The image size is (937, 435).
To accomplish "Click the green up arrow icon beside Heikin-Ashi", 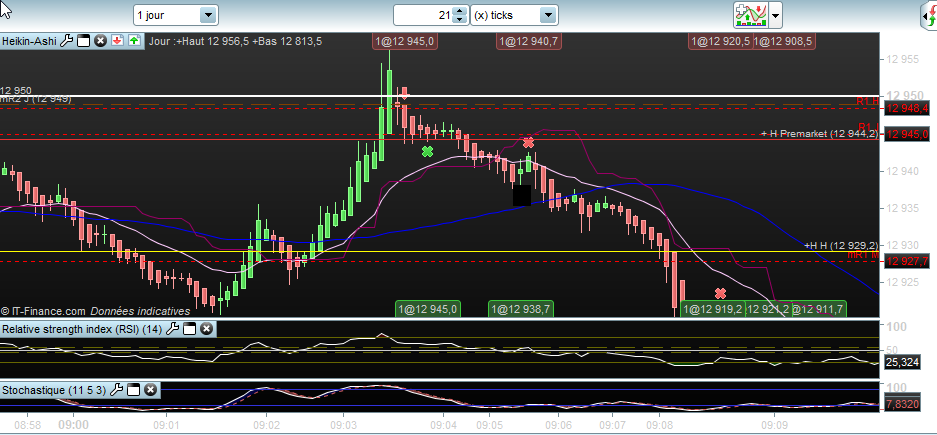I will pyautogui.click(x=134, y=41).
